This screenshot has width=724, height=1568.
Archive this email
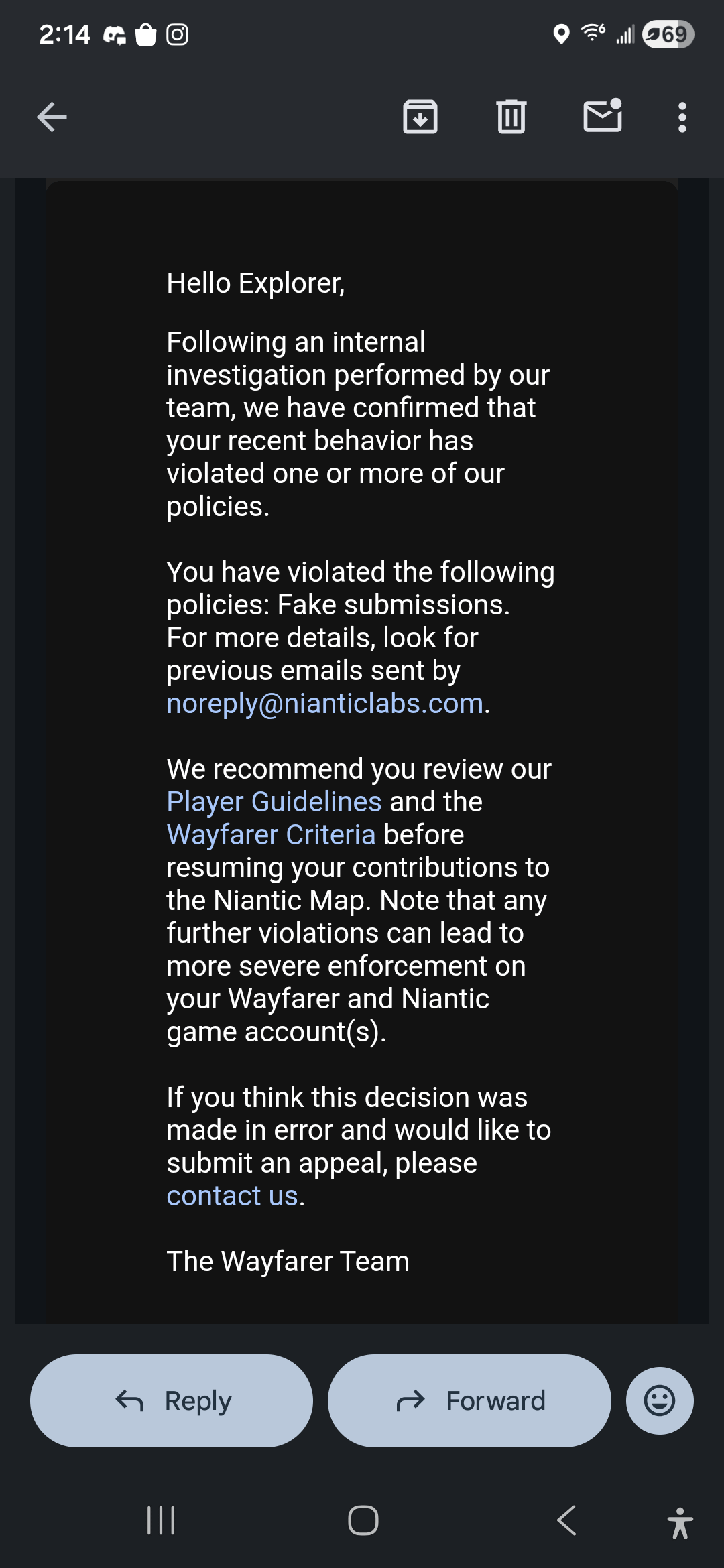tap(420, 117)
